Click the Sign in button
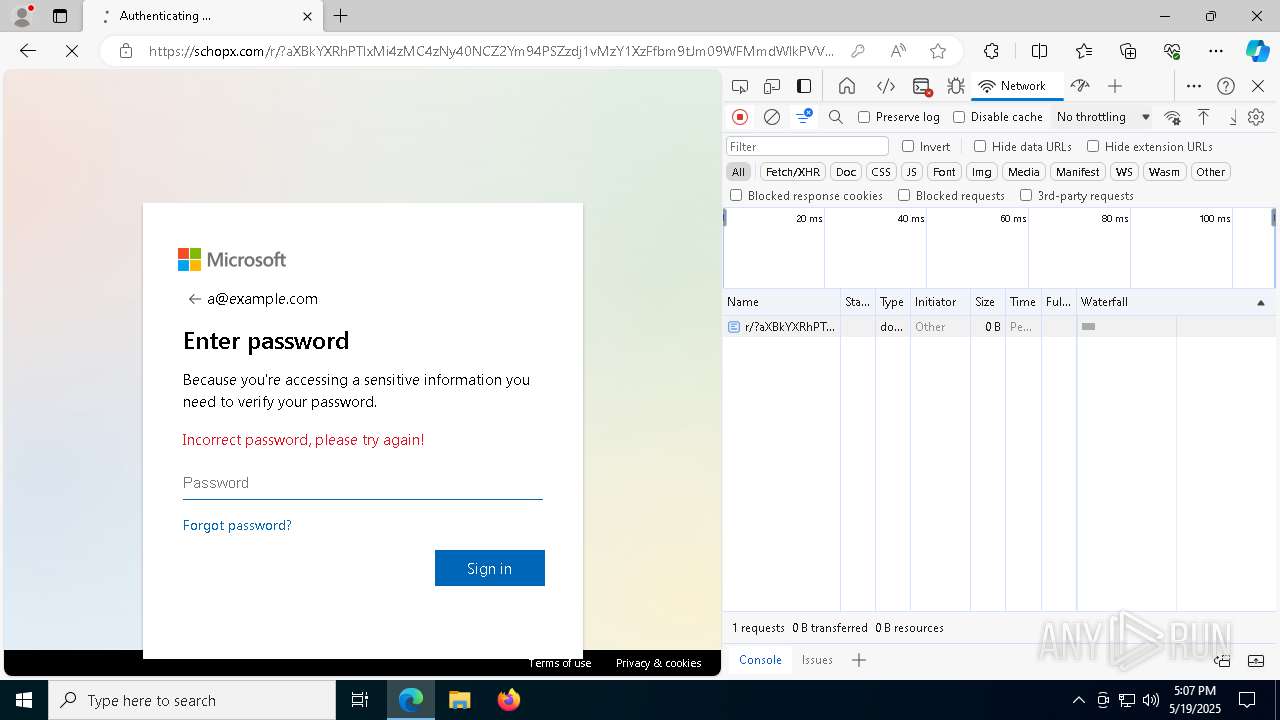The width and height of the screenshot is (1280, 720). point(490,568)
